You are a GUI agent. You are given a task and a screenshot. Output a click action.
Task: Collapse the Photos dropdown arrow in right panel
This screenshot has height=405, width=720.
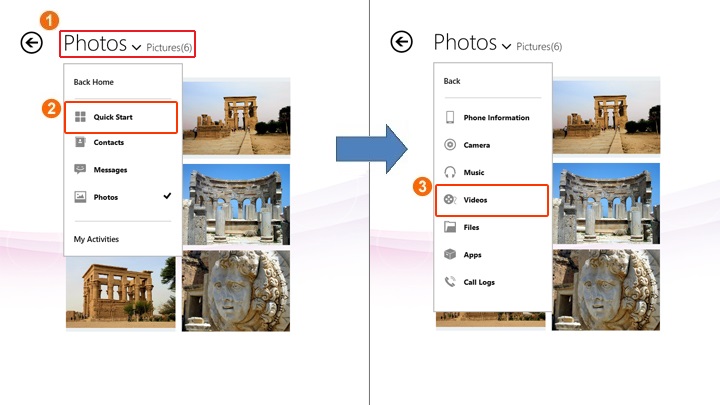point(506,47)
